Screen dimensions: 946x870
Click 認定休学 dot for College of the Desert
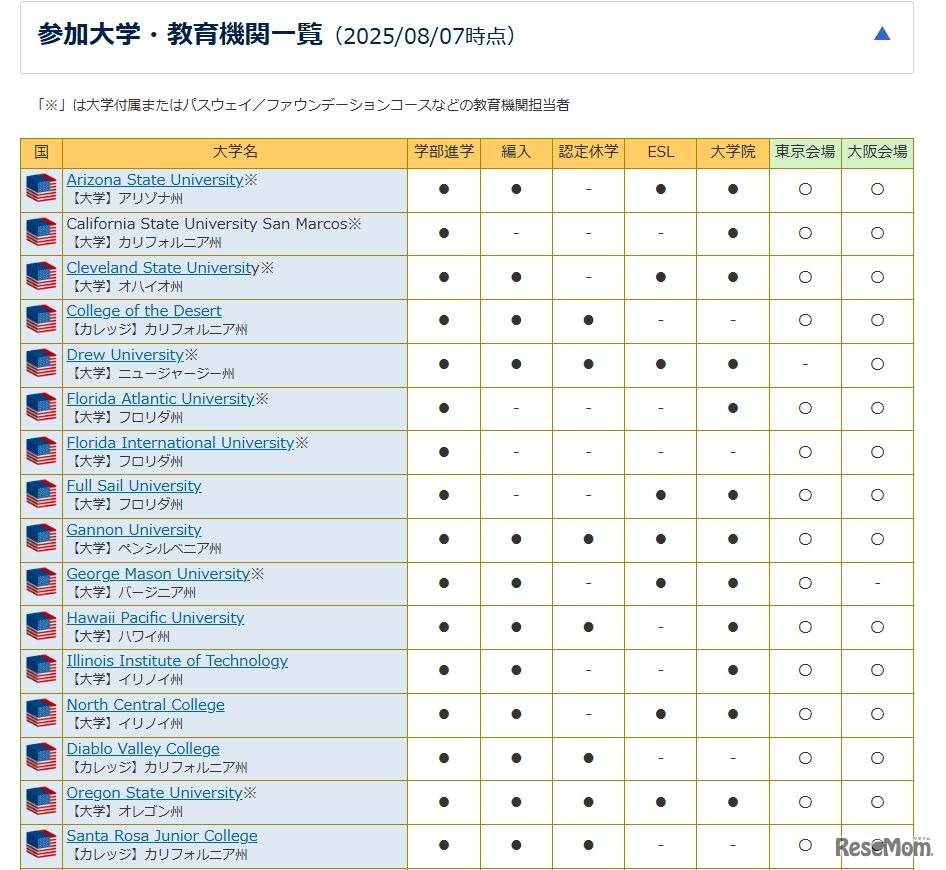point(588,320)
